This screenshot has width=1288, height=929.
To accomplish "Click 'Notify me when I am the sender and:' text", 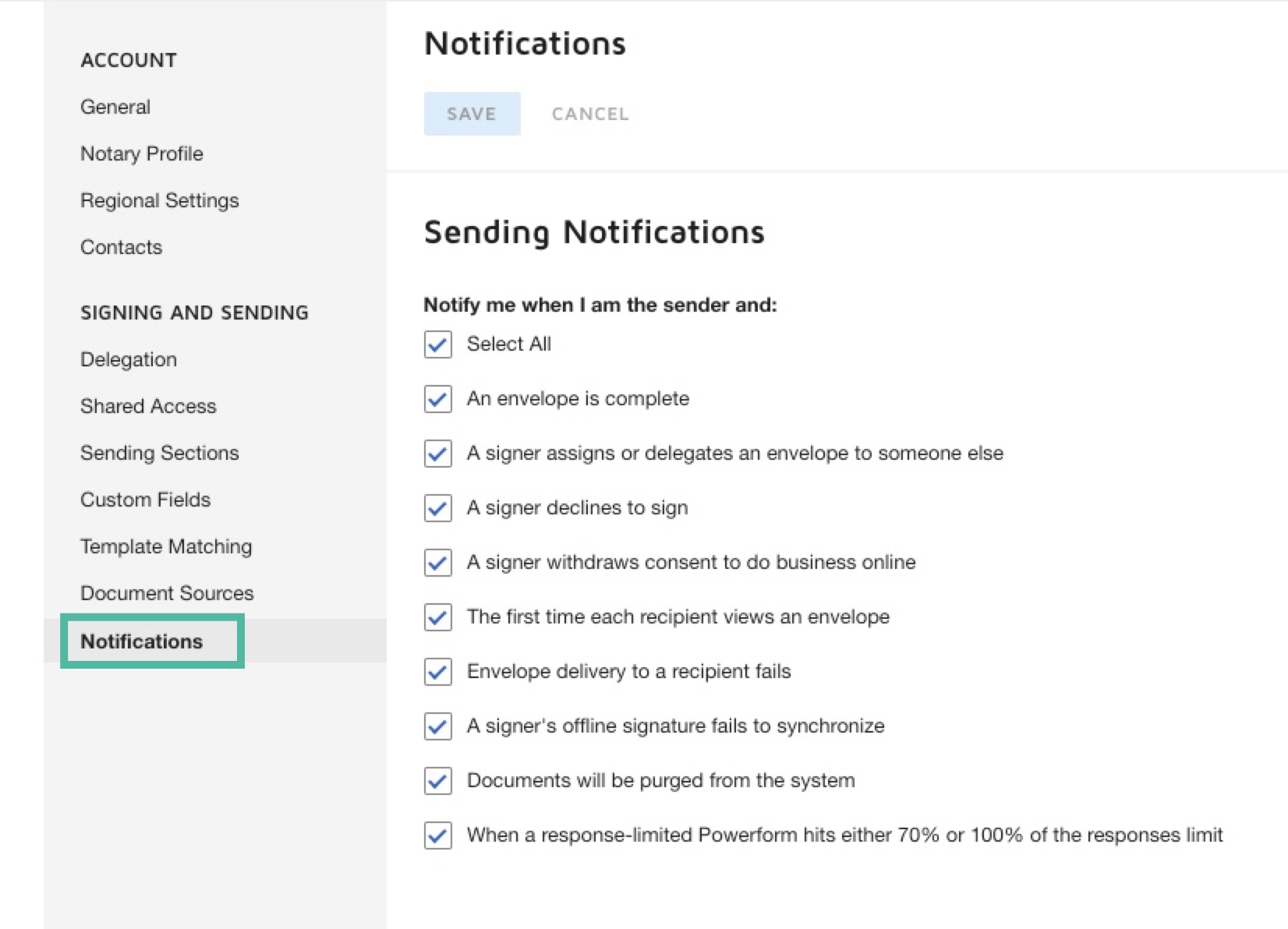I will (600, 305).
